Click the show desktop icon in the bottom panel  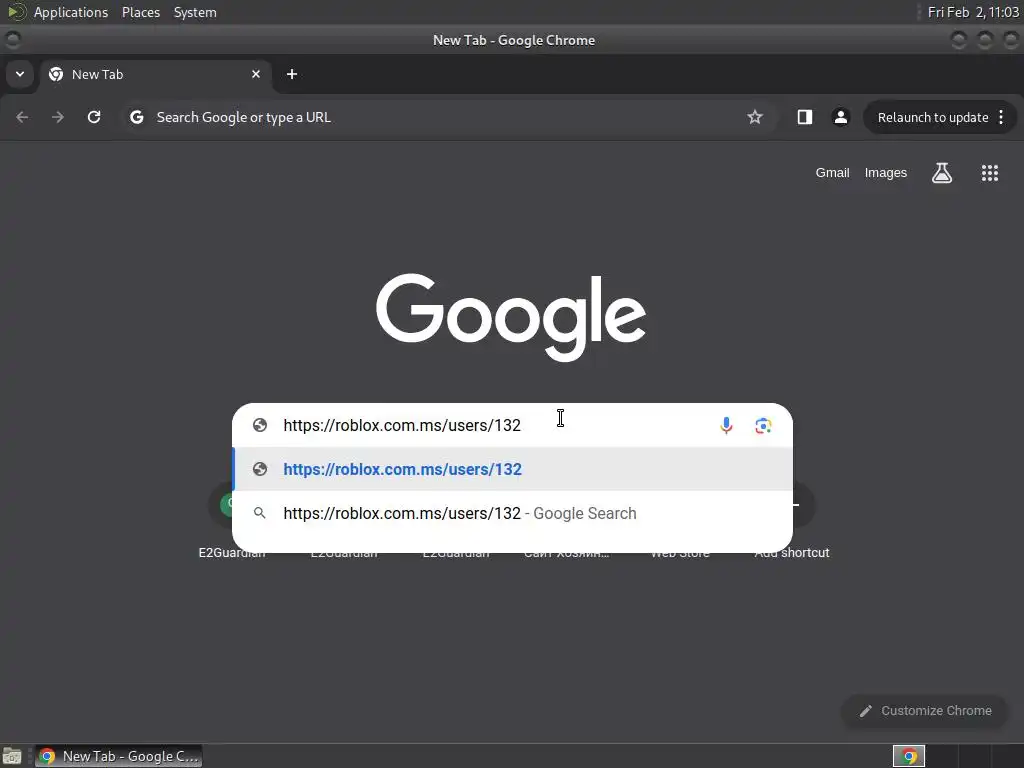point(12,756)
